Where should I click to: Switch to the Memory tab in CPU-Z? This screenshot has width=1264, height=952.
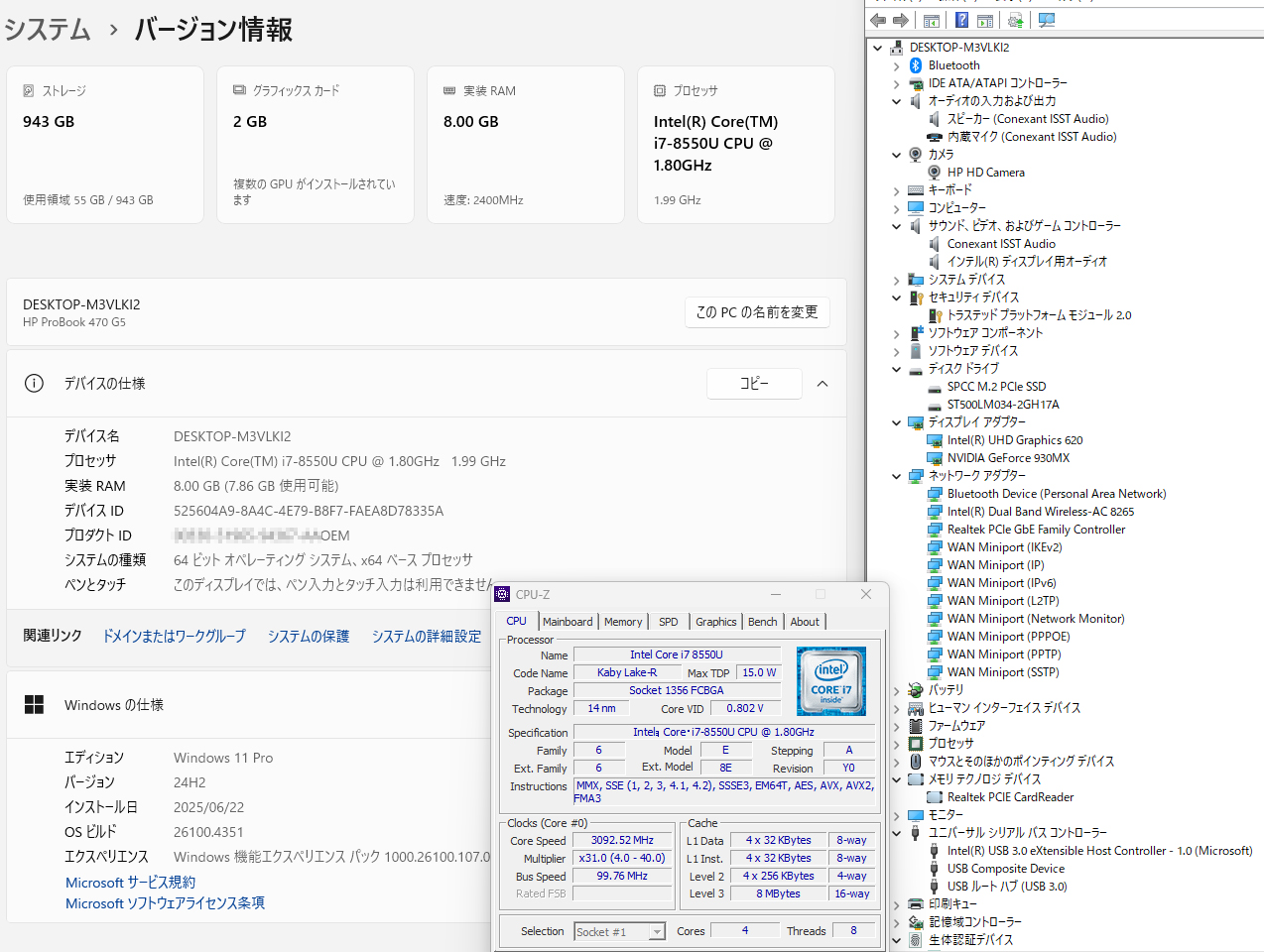tap(623, 622)
